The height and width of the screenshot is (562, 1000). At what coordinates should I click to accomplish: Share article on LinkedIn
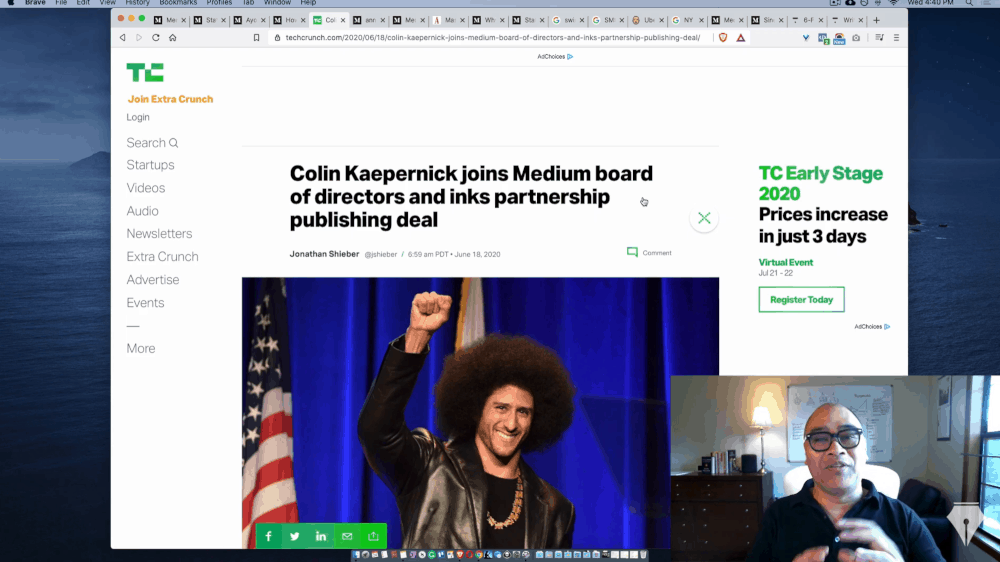click(x=321, y=536)
